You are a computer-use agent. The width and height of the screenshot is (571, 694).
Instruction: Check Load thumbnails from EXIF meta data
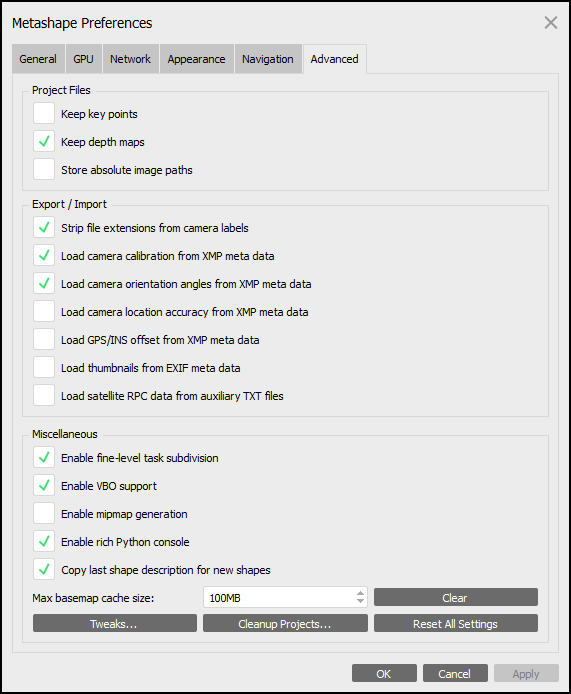(44, 367)
